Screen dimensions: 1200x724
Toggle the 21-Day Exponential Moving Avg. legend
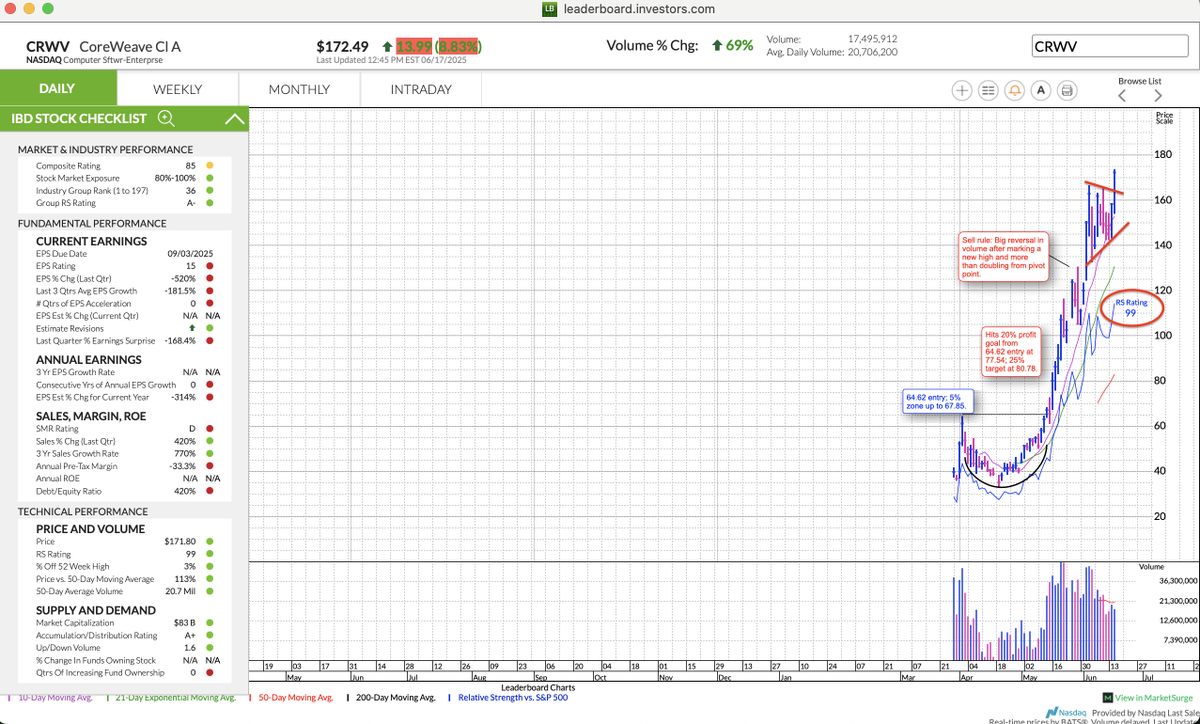[176, 696]
